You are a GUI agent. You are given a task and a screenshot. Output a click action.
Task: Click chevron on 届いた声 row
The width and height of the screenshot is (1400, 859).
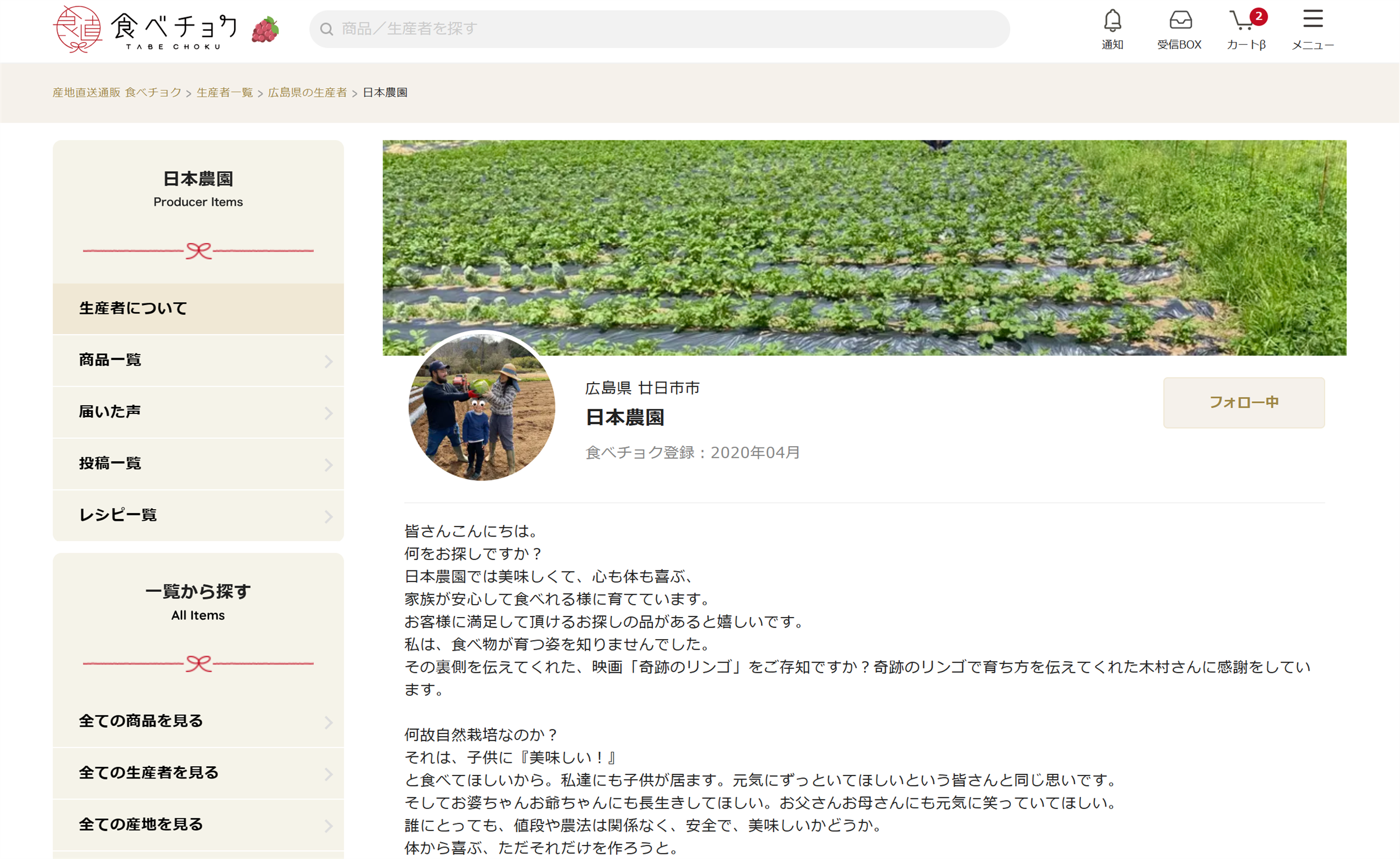click(x=329, y=413)
